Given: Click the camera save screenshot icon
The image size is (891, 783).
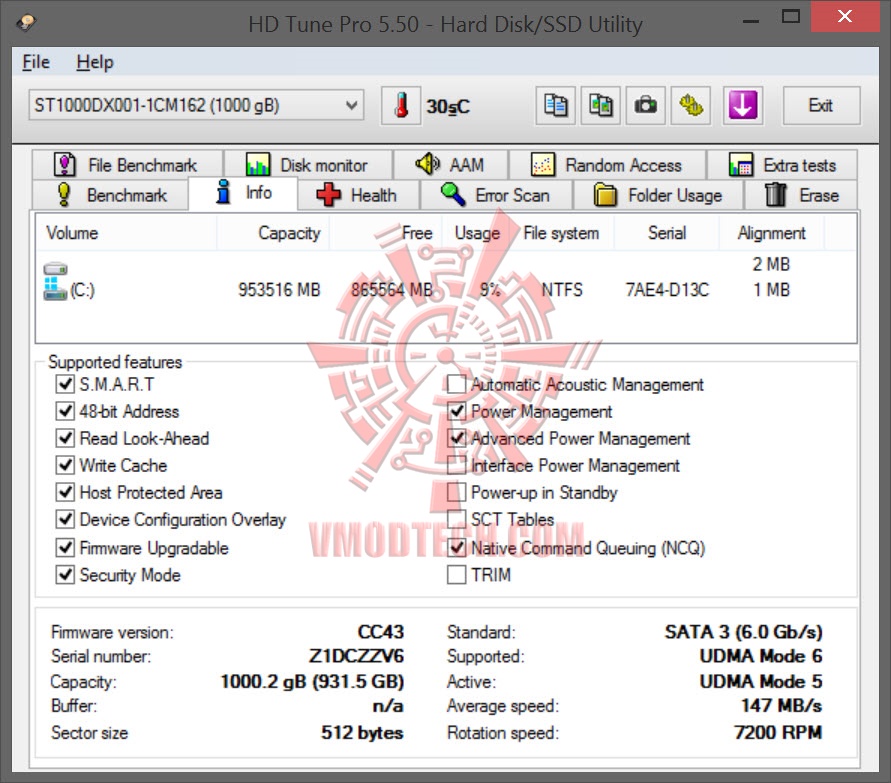Looking at the screenshot, I should pos(646,106).
